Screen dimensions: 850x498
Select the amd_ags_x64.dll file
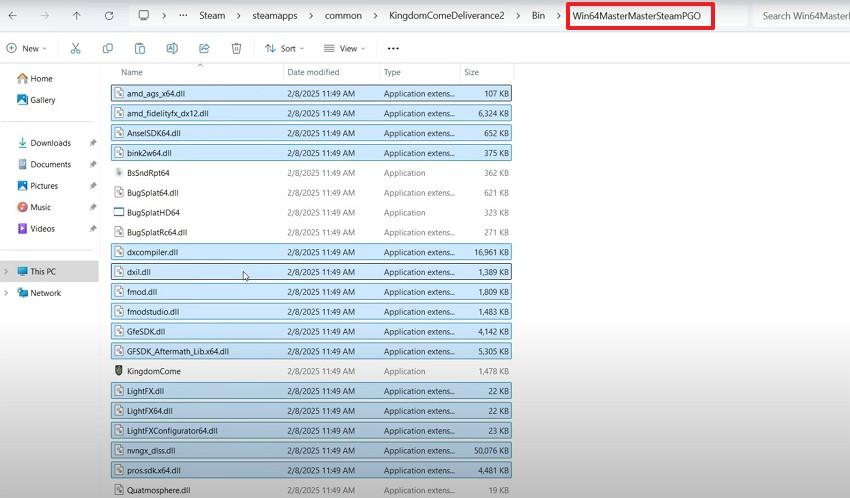tap(311, 93)
